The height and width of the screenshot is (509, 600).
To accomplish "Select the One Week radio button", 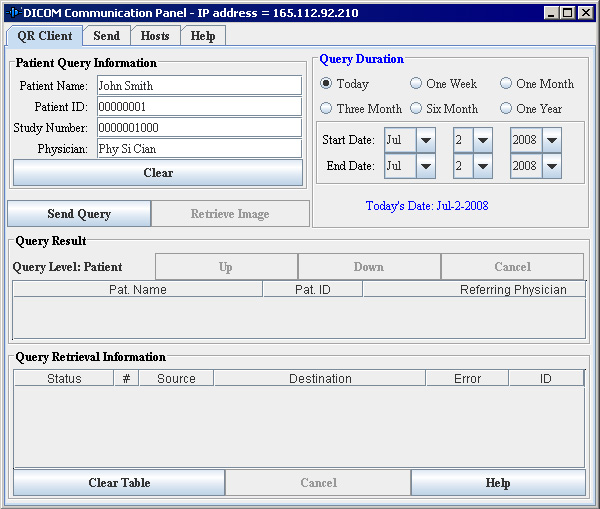I will coord(417,84).
